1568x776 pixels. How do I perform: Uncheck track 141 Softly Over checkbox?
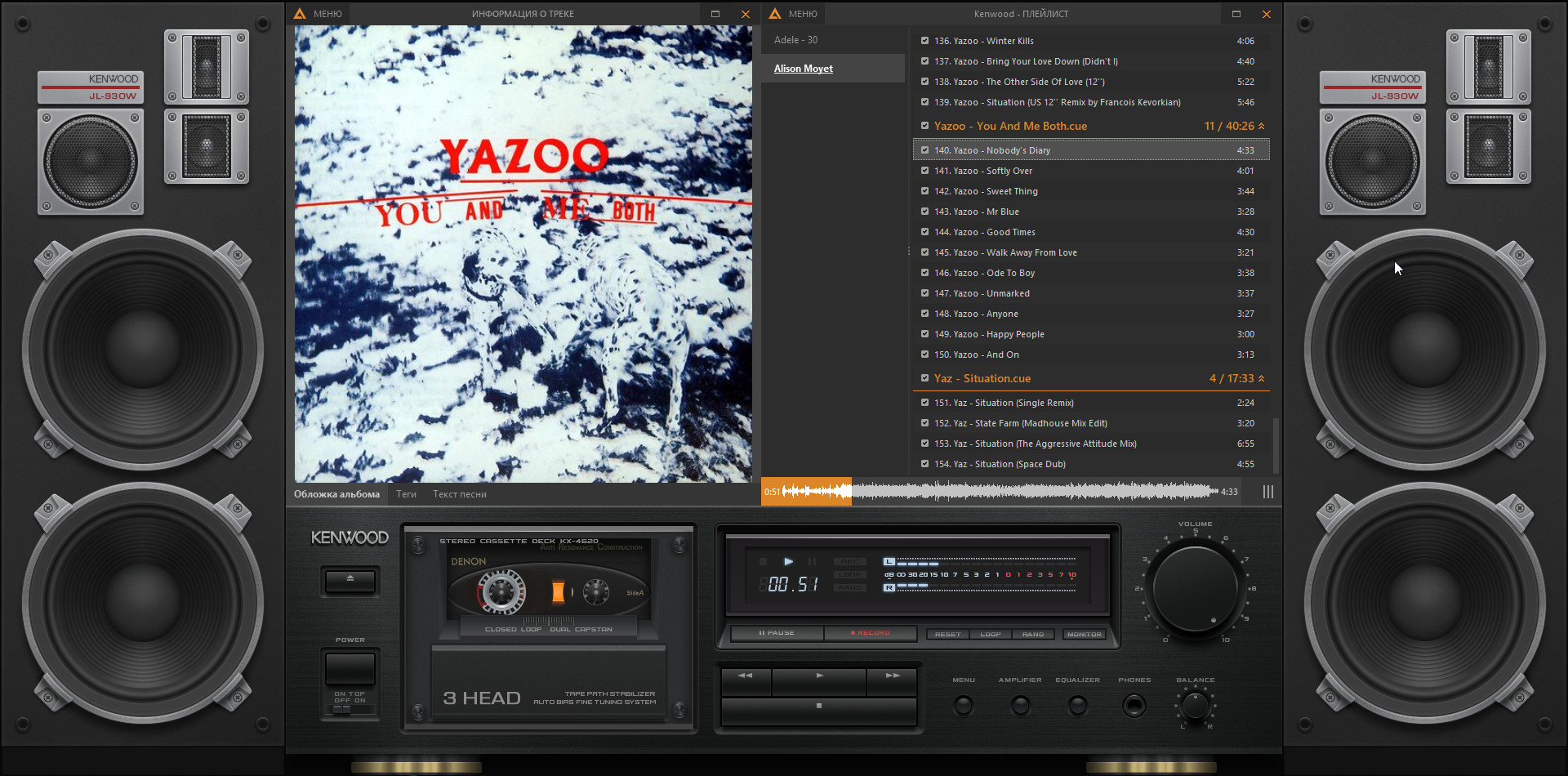(924, 171)
